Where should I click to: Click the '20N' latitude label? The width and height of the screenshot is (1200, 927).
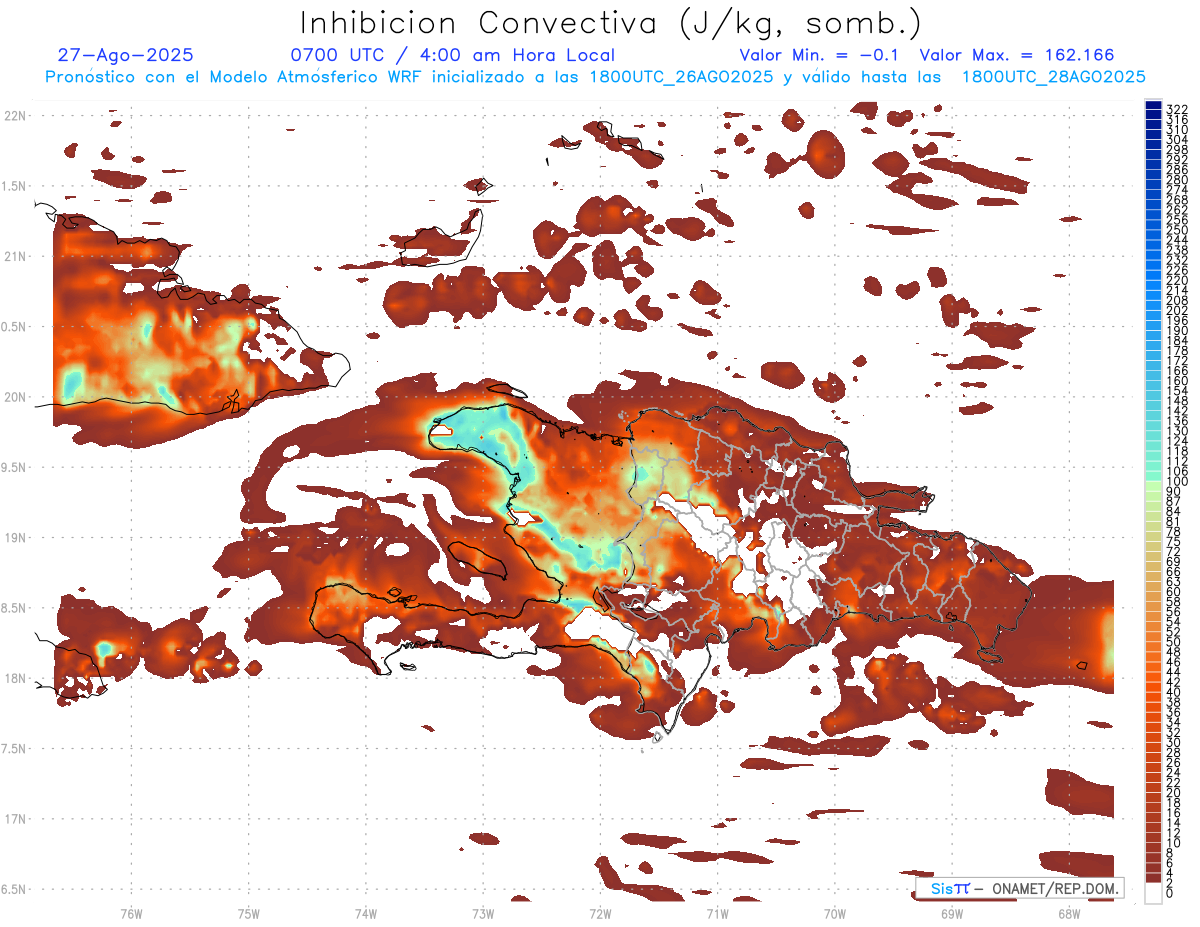[x=15, y=397]
